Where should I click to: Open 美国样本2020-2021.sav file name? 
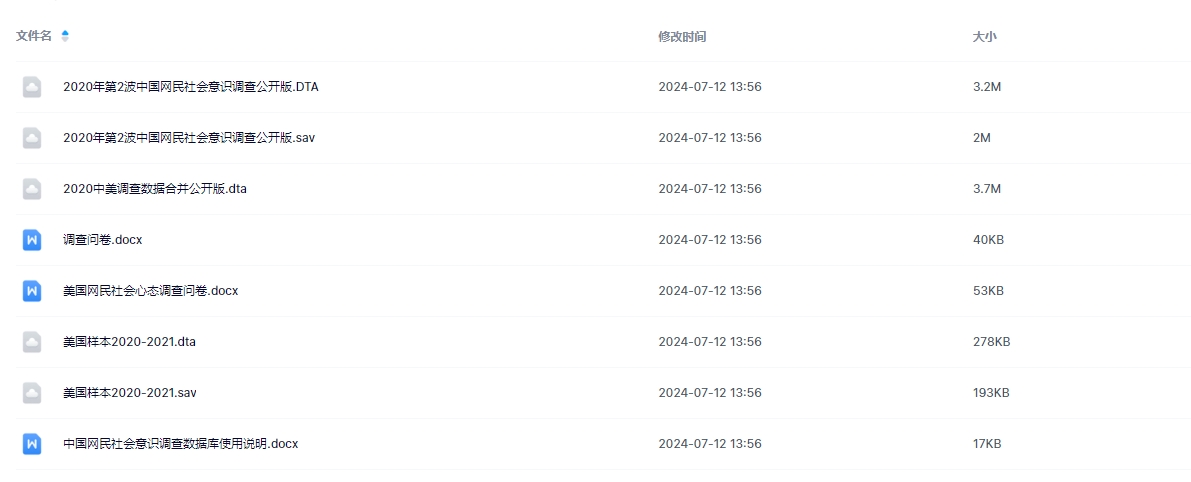pyautogui.click(x=129, y=393)
